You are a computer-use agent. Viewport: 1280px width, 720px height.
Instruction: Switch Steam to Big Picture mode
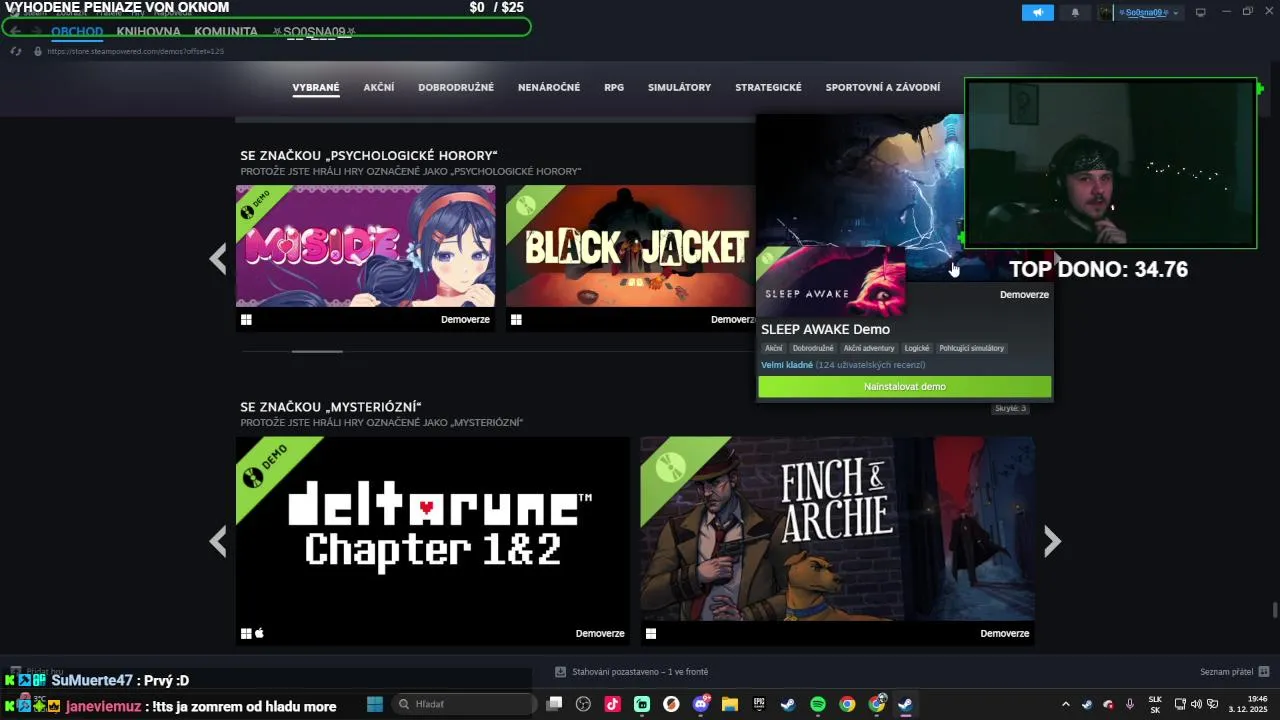(x=1200, y=12)
